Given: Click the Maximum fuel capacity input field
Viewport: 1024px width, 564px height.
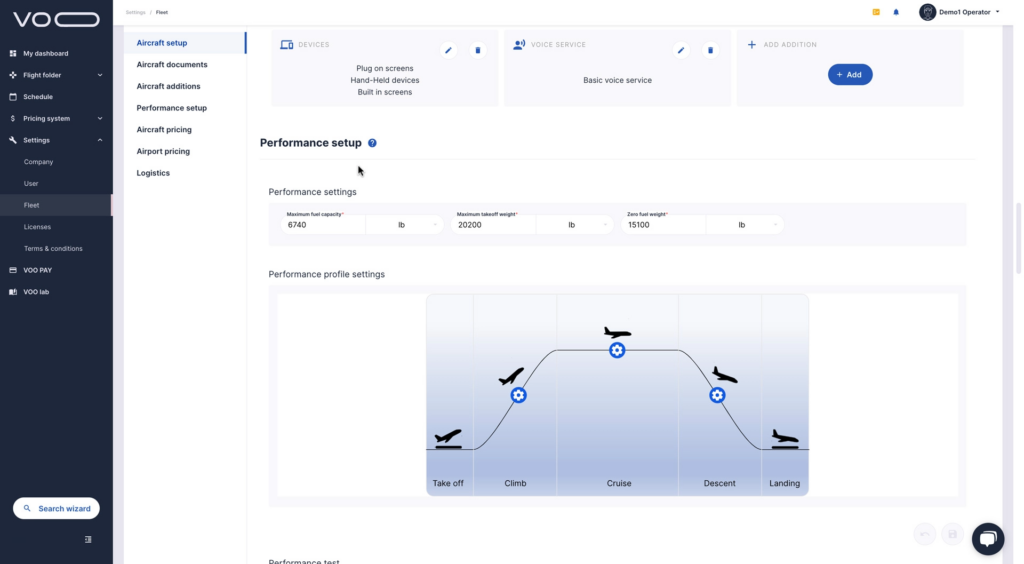Looking at the screenshot, I should click(x=322, y=225).
